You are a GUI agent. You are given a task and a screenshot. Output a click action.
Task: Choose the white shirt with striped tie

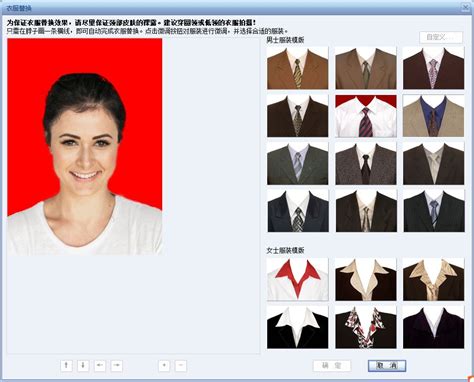click(x=366, y=116)
